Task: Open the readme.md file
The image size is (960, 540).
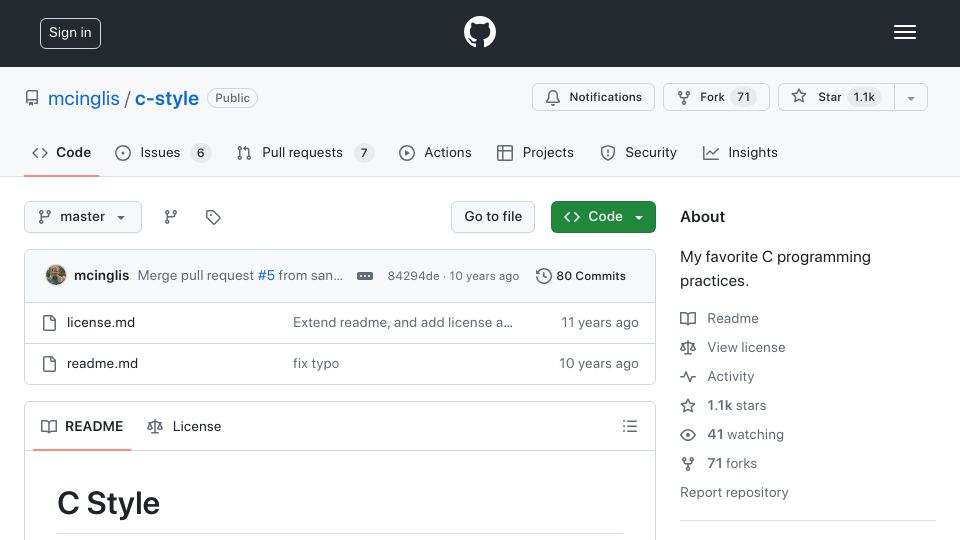Action: 102,364
